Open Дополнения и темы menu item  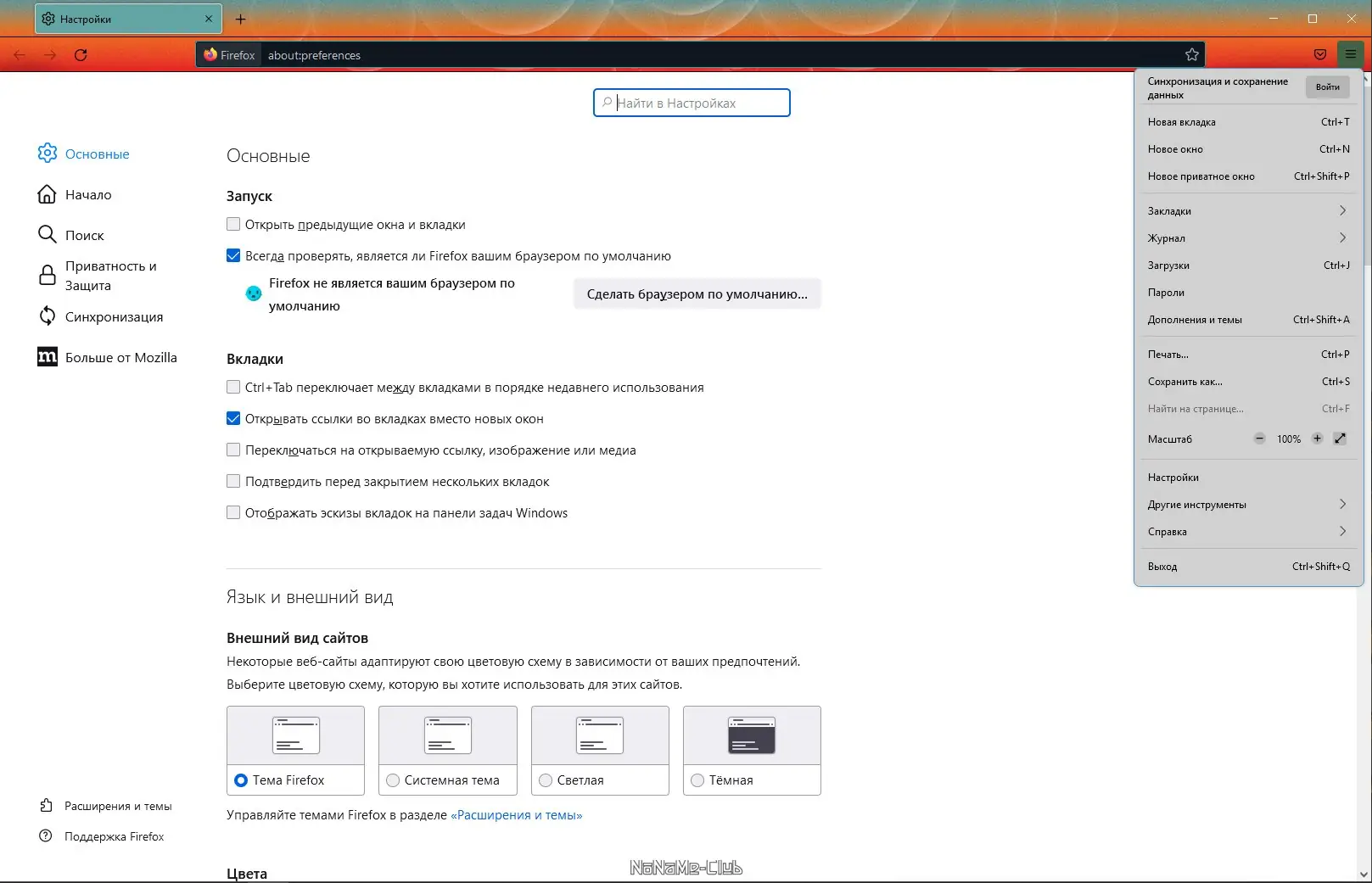[x=1248, y=320]
